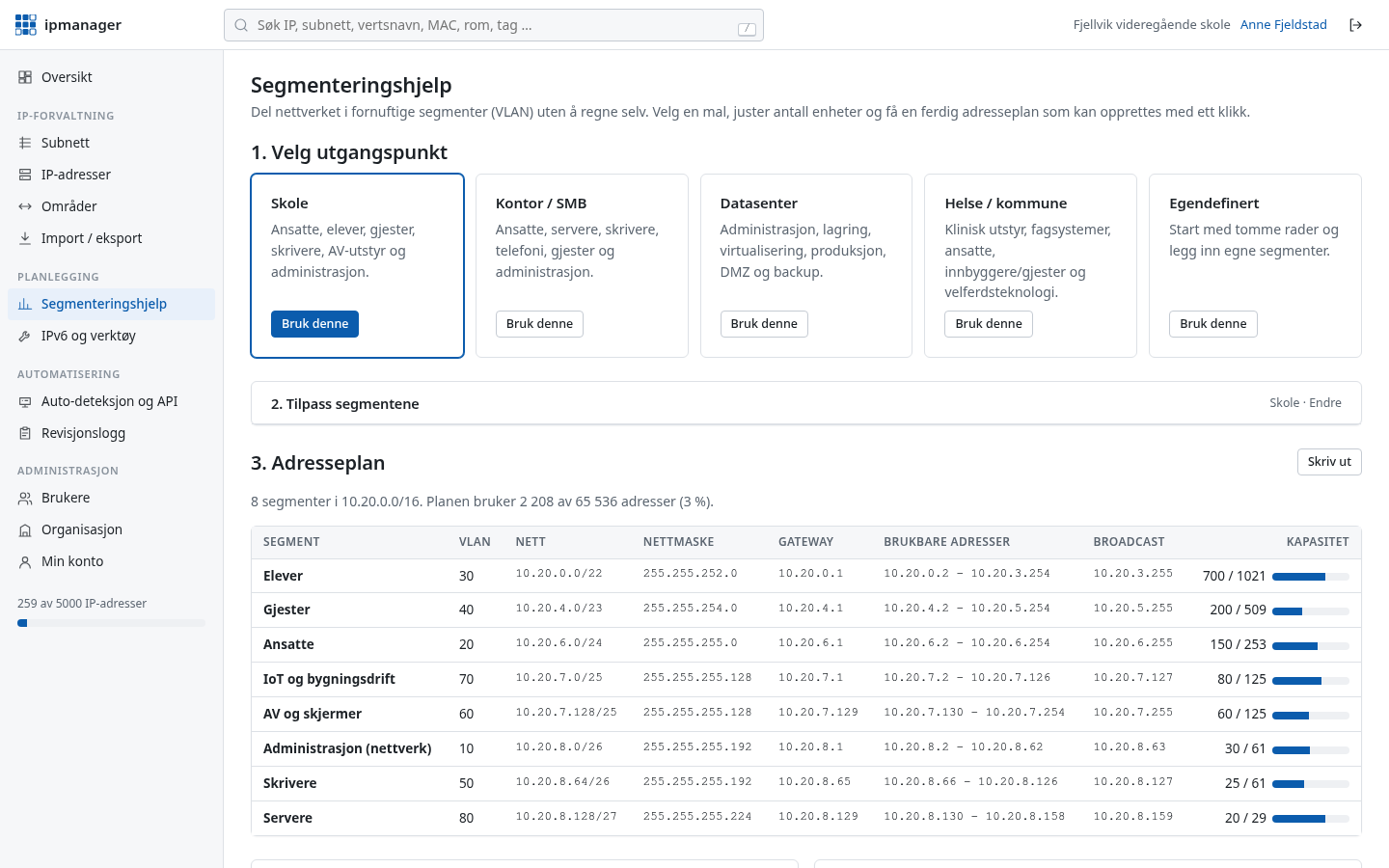Click the Fjellvik videregående skole label

(1152, 25)
